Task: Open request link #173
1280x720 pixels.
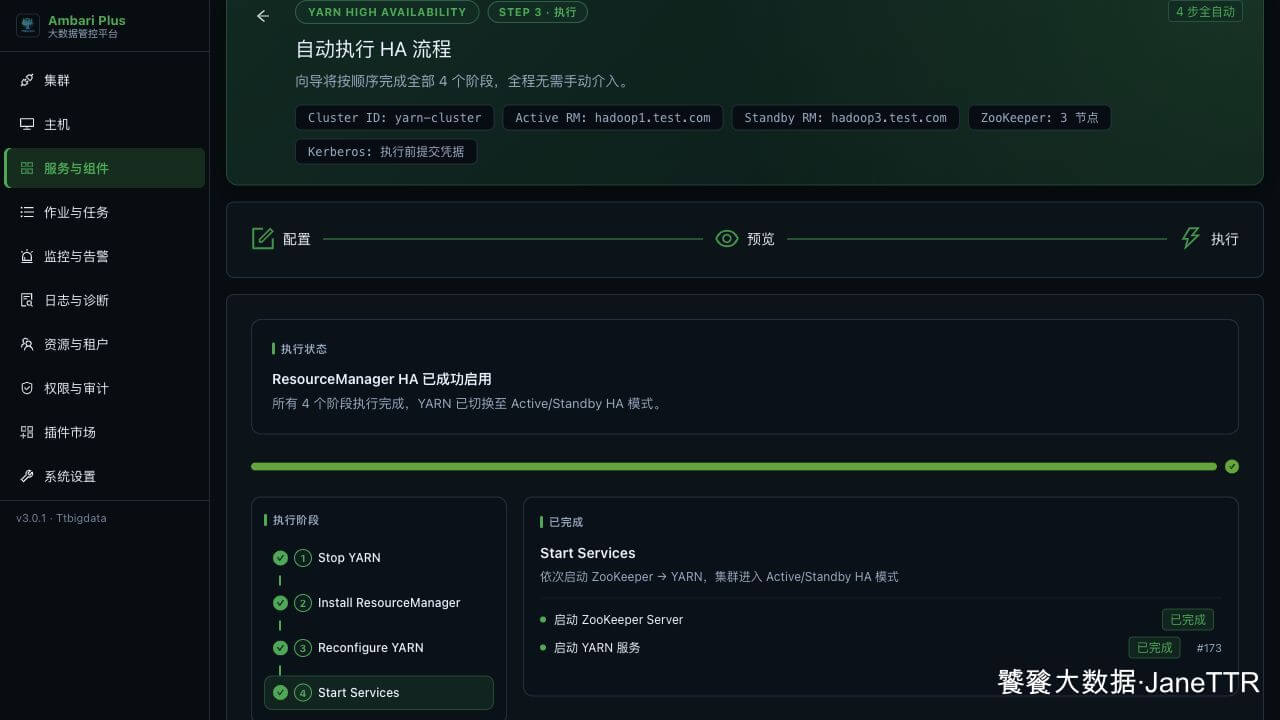Action: (1209, 648)
